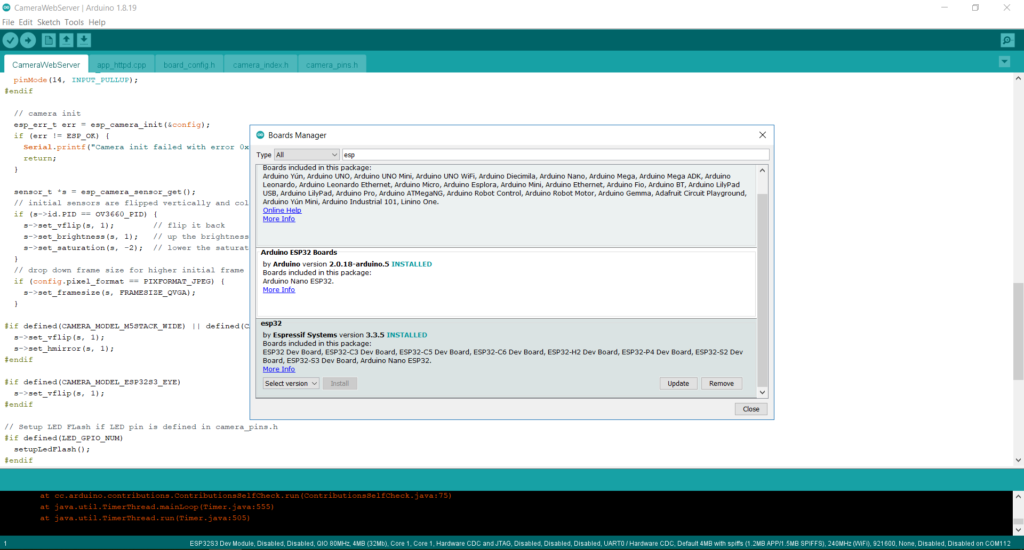Click the Open sketch icon
1024x550 pixels.
click(66, 40)
